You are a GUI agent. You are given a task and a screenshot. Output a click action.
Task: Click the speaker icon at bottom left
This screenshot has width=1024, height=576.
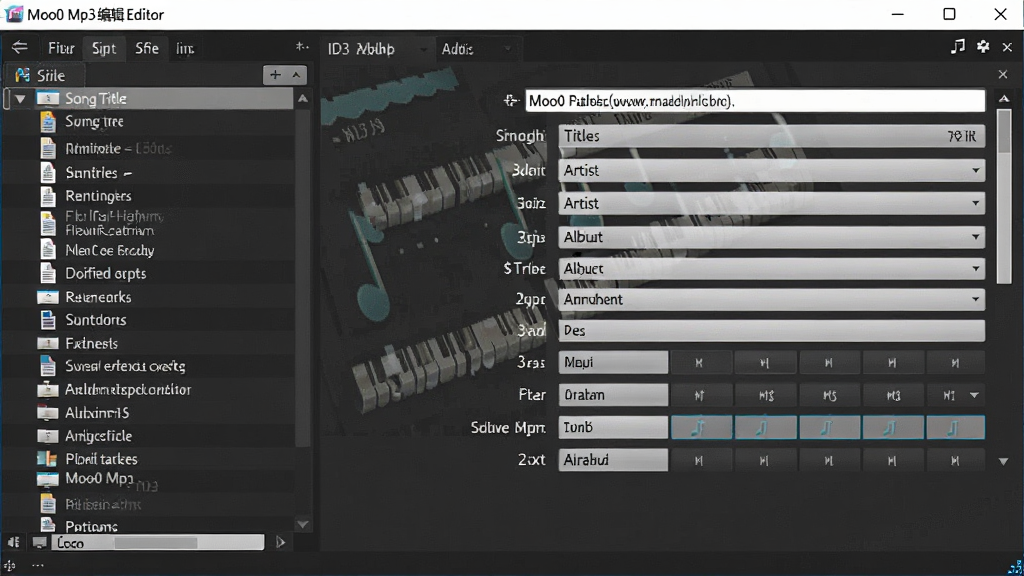13,543
